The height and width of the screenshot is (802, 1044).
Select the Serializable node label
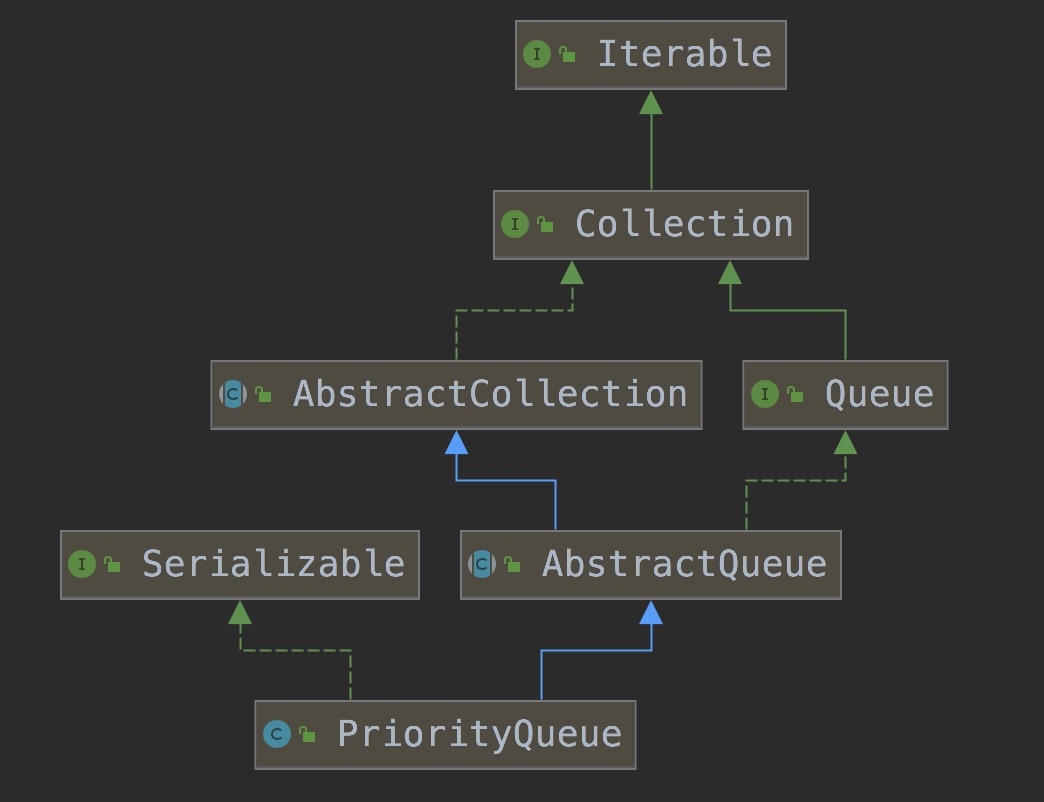coord(273,564)
